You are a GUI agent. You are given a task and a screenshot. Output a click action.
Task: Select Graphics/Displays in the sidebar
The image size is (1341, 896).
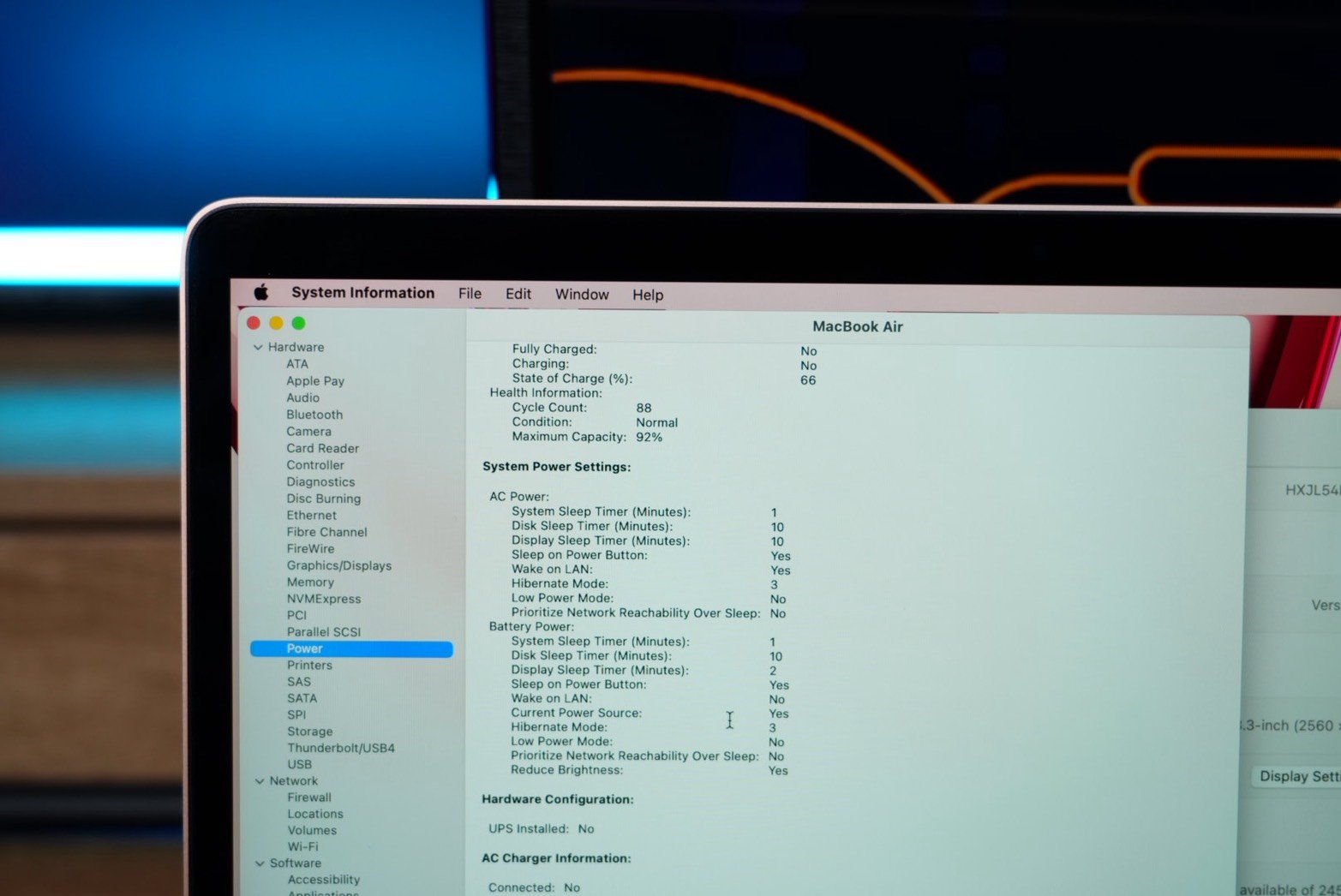coord(339,565)
